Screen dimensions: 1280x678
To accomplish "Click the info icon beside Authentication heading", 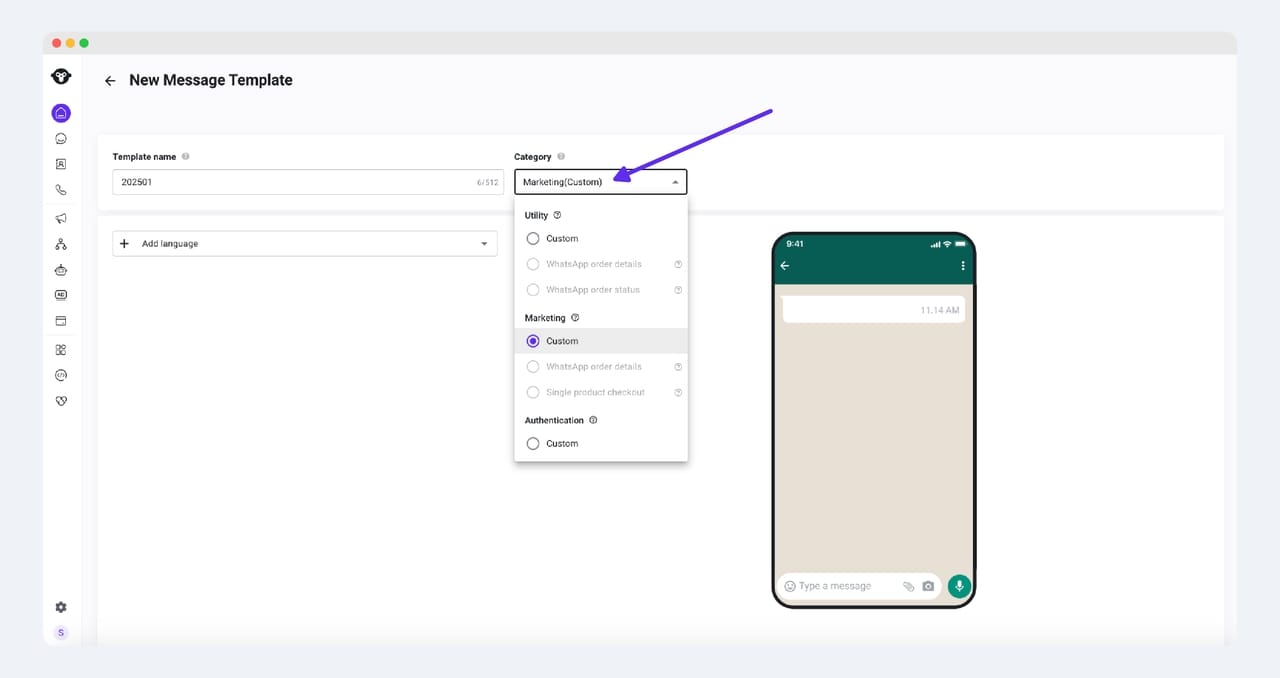I will [x=593, y=420].
